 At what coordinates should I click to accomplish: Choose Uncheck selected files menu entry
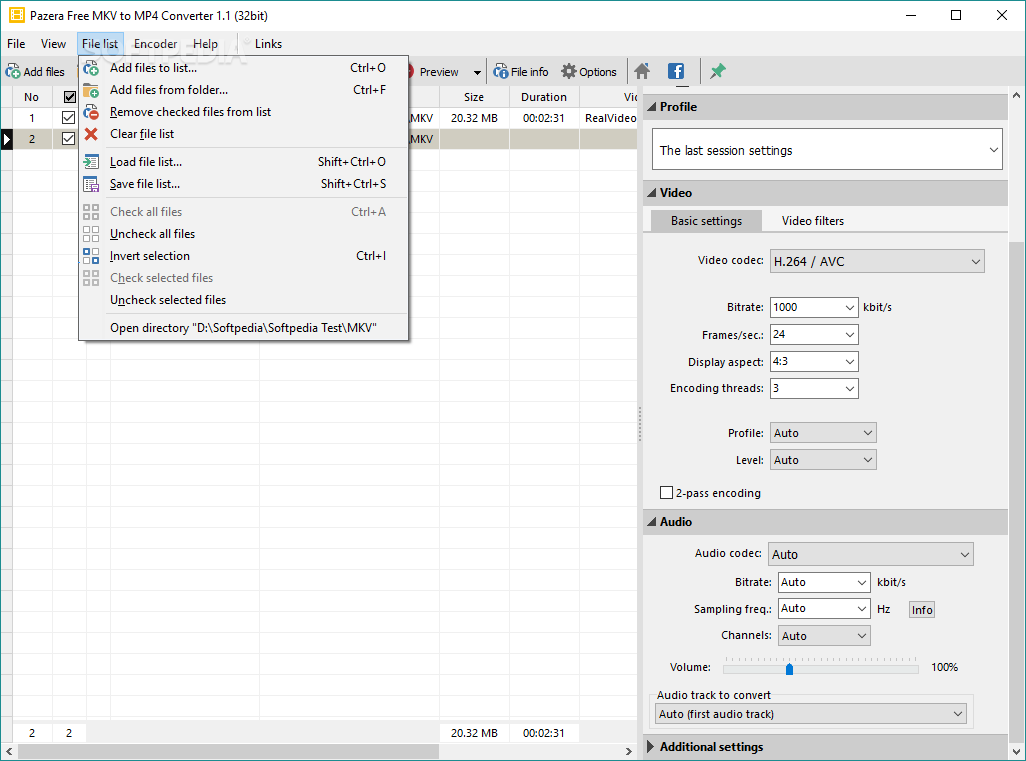(243, 300)
